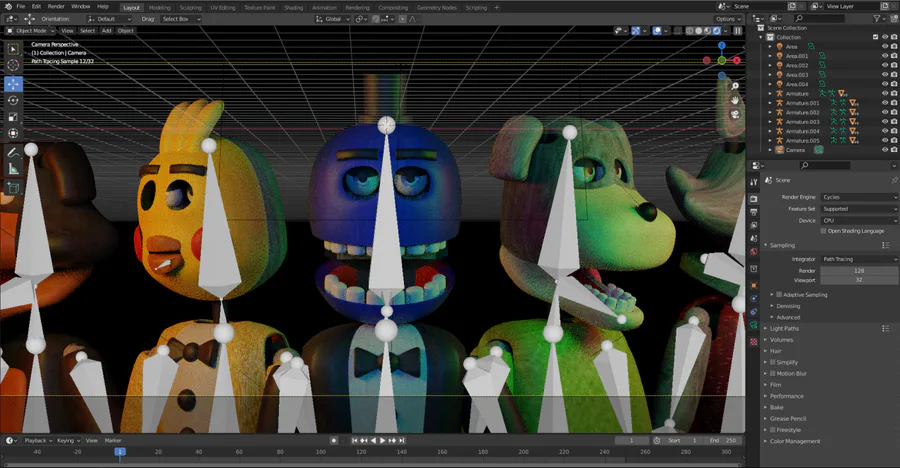
Task: Open the outliner filter funnel
Action: pyautogui.click(x=876, y=18)
